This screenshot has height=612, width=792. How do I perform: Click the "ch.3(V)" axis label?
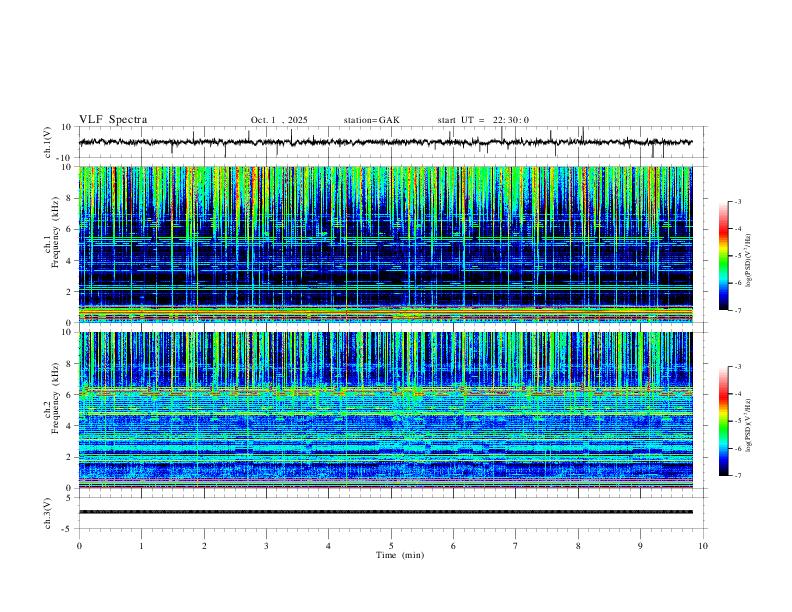click(48, 514)
